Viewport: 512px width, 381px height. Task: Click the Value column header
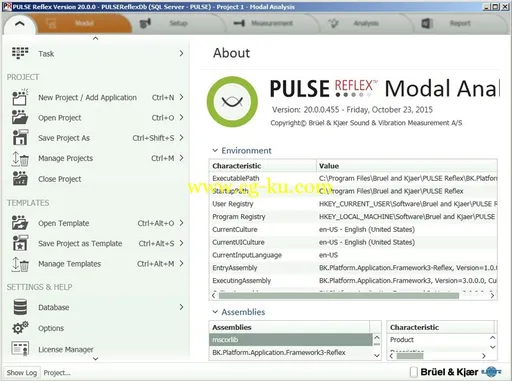[407, 166]
